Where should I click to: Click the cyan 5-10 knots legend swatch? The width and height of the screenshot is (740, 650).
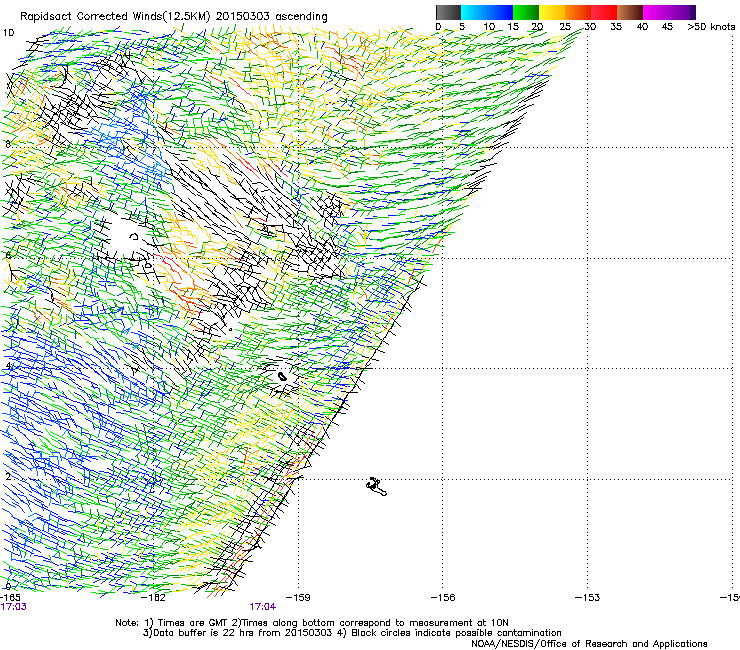(474, 12)
